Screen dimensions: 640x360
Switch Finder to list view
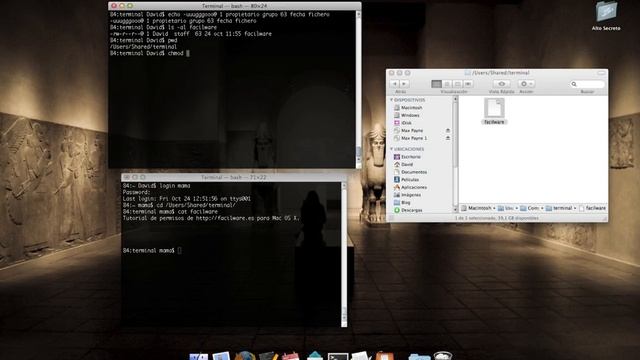point(447,84)
